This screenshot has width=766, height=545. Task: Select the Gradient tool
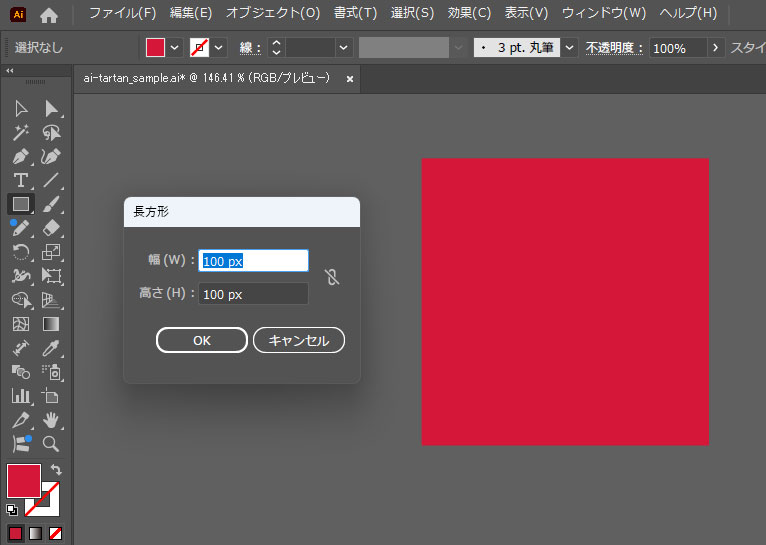(x=51, y=324)
